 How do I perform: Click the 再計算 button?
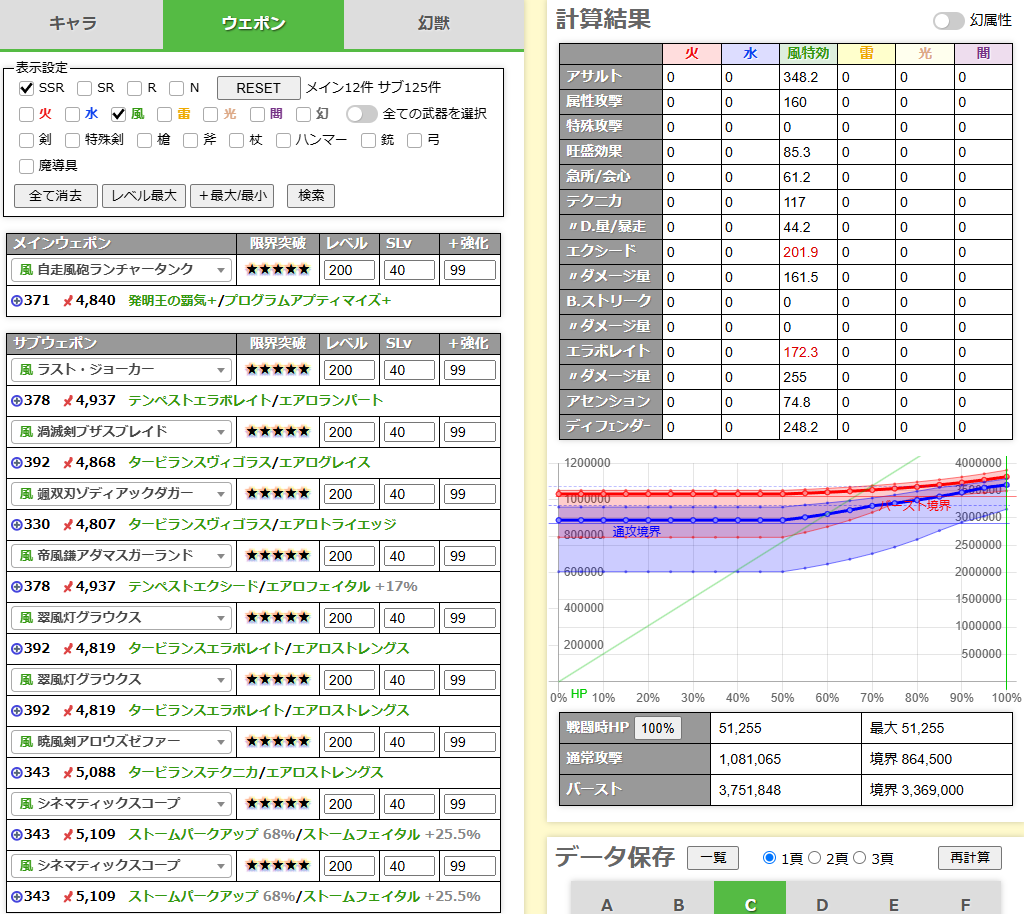(969, 858)
